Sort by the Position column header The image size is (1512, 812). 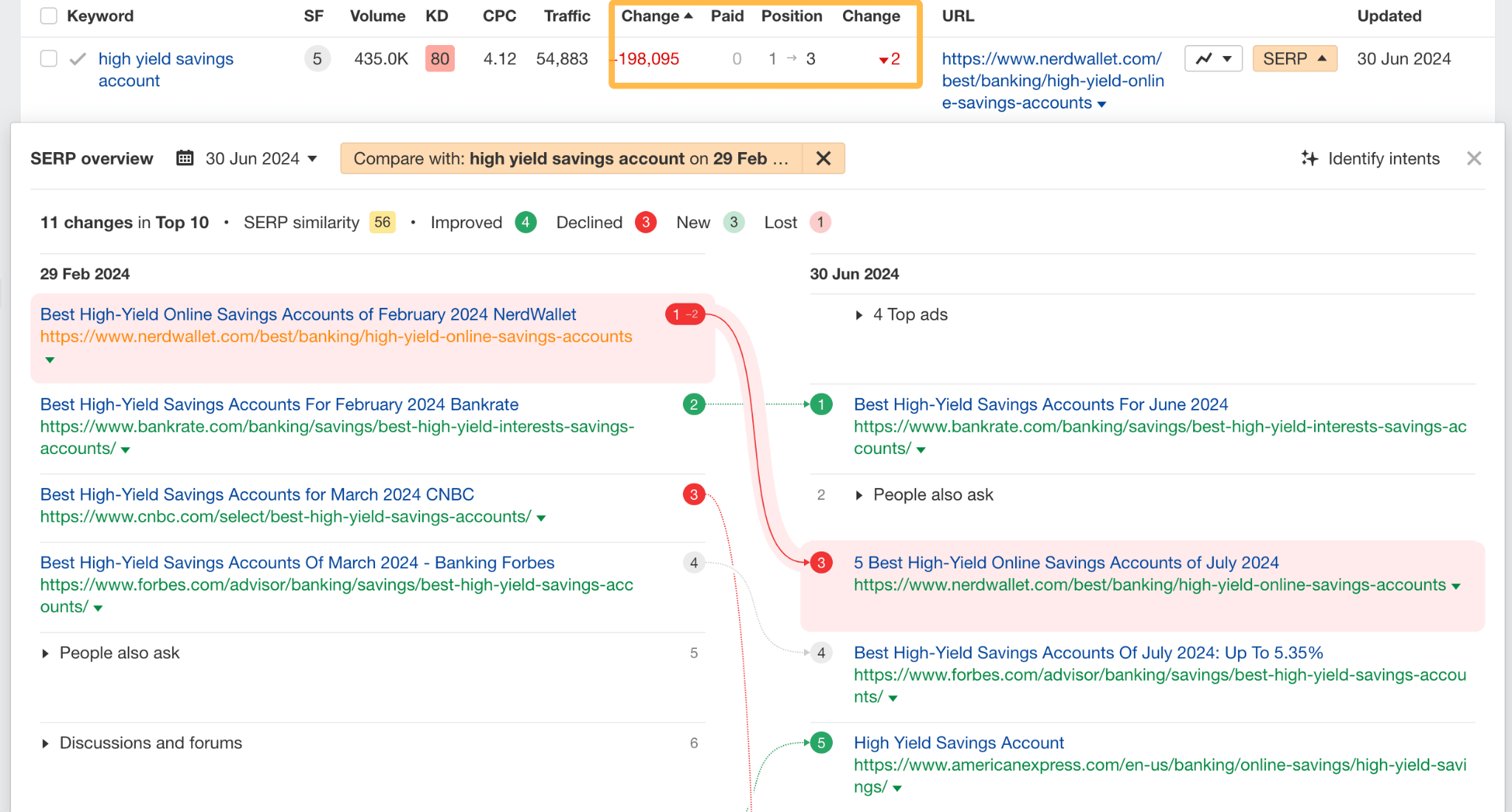pos(791,16)
